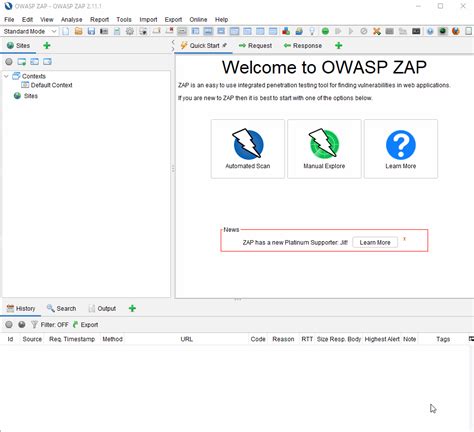The height and width of the screenshot is (432, 474).
Task: Toggle the Filter: OFF label
Action: (54, 325)
